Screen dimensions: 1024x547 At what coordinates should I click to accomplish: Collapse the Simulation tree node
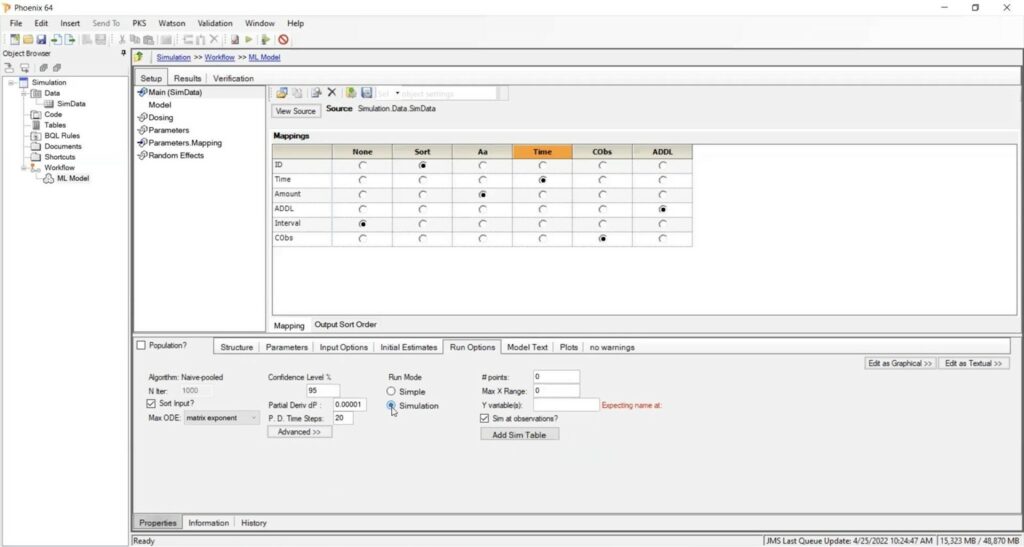[x=10, y=83]
